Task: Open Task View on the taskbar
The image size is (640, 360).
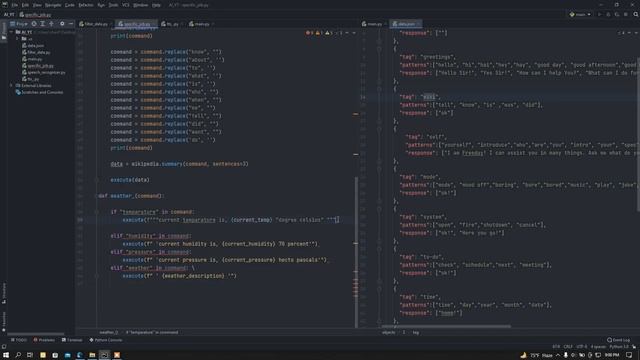Action: point(30,355)
